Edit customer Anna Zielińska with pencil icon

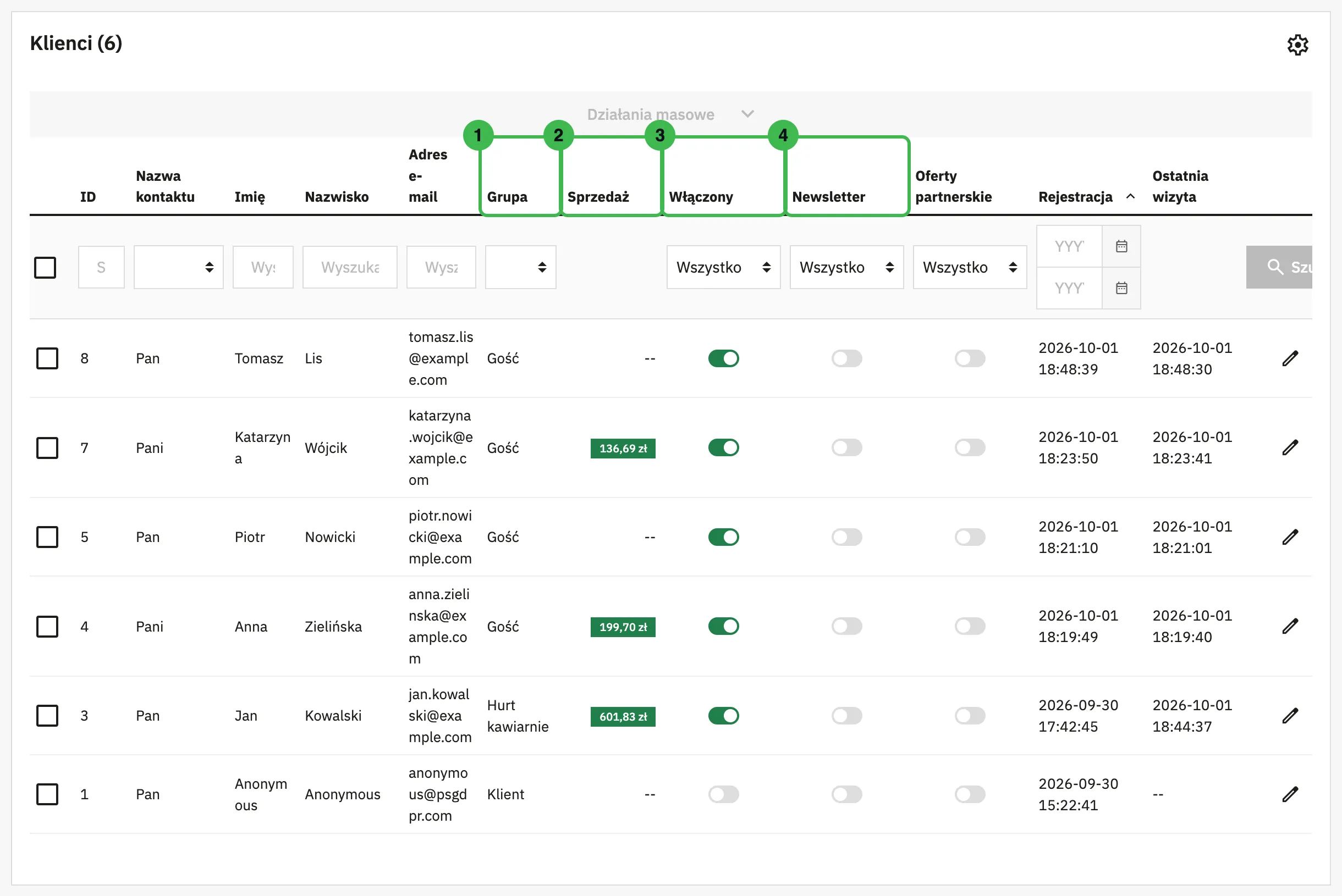(1290, 626)
